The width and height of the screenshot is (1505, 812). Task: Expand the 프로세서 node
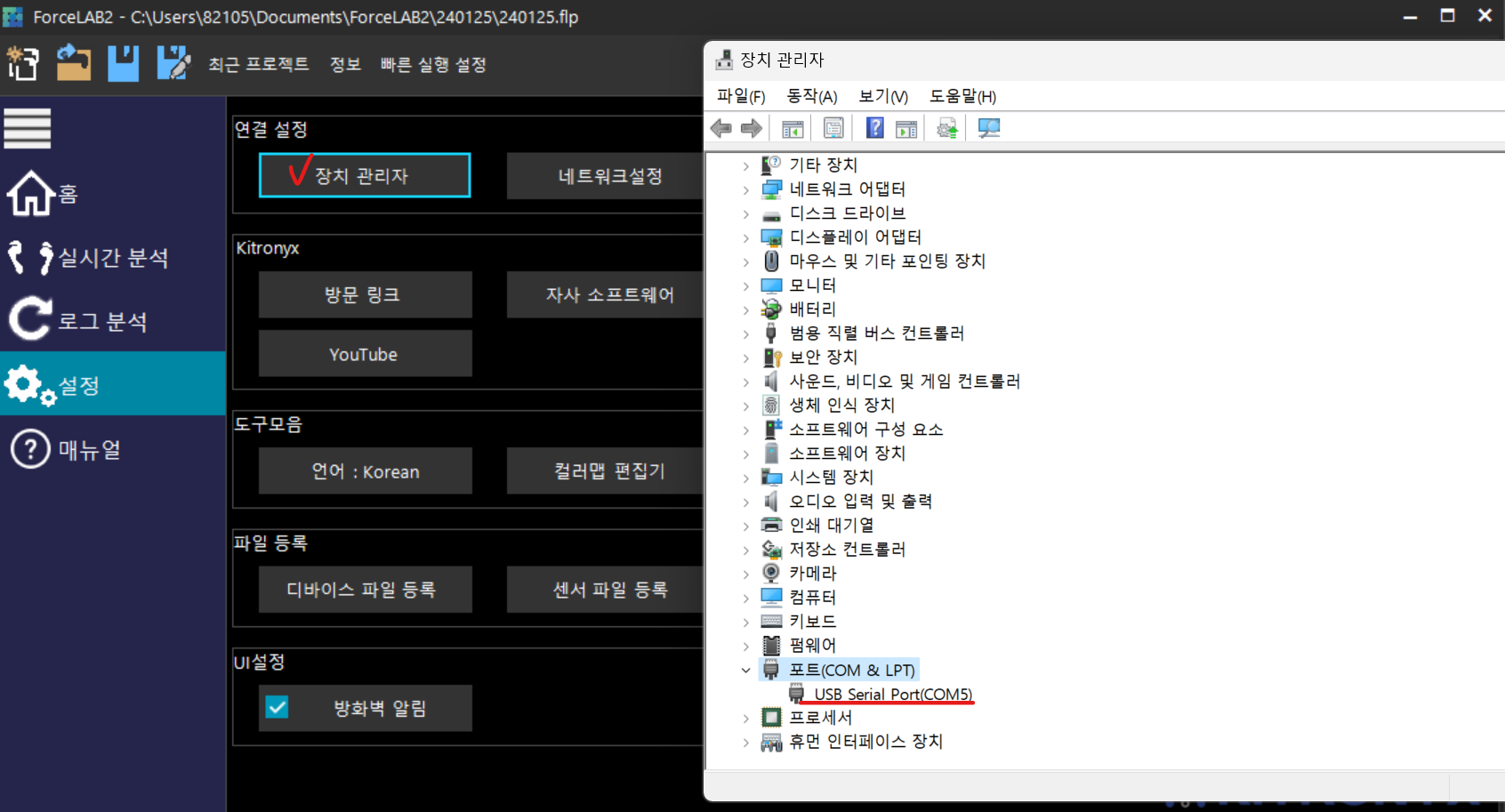point(746,718)
